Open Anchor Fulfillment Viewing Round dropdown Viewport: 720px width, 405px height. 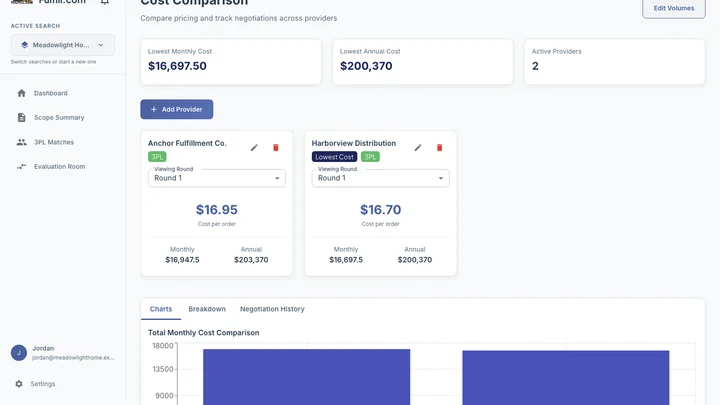click(217, 178)
